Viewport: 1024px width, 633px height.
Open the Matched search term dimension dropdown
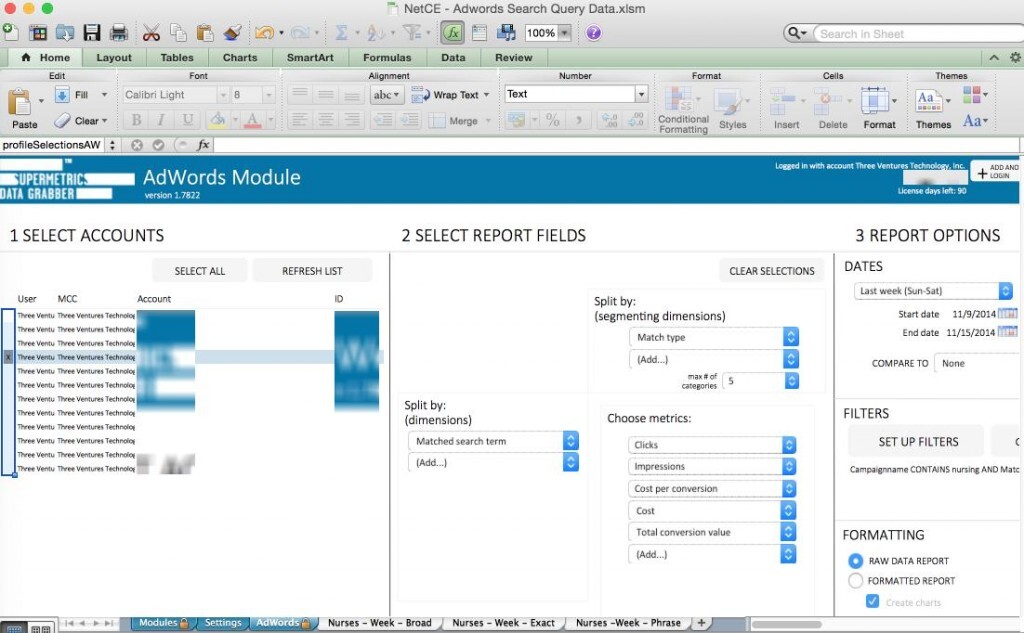pos(493,441)
